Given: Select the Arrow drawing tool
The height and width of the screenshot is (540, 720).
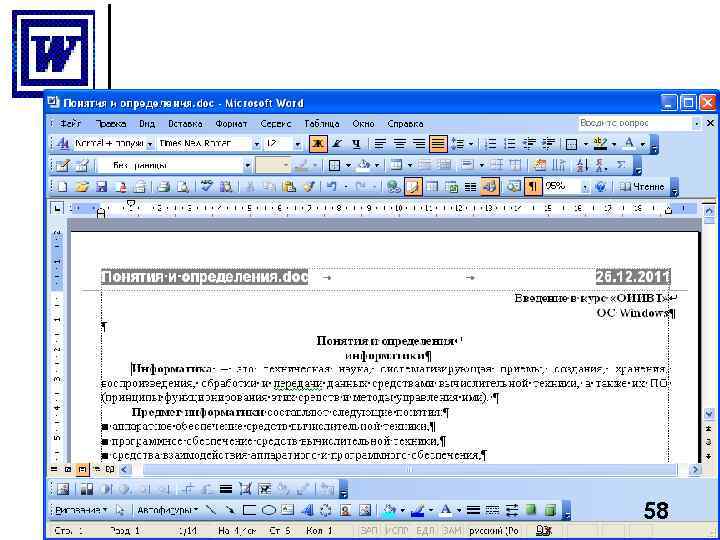Looking at the screenshot, I should 229,510.
